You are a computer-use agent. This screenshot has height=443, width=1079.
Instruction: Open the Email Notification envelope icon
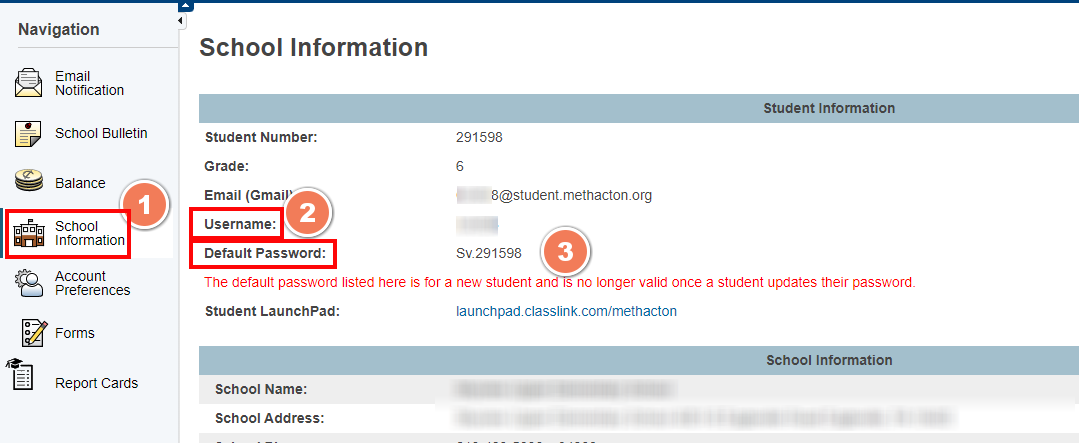point(29,83)
